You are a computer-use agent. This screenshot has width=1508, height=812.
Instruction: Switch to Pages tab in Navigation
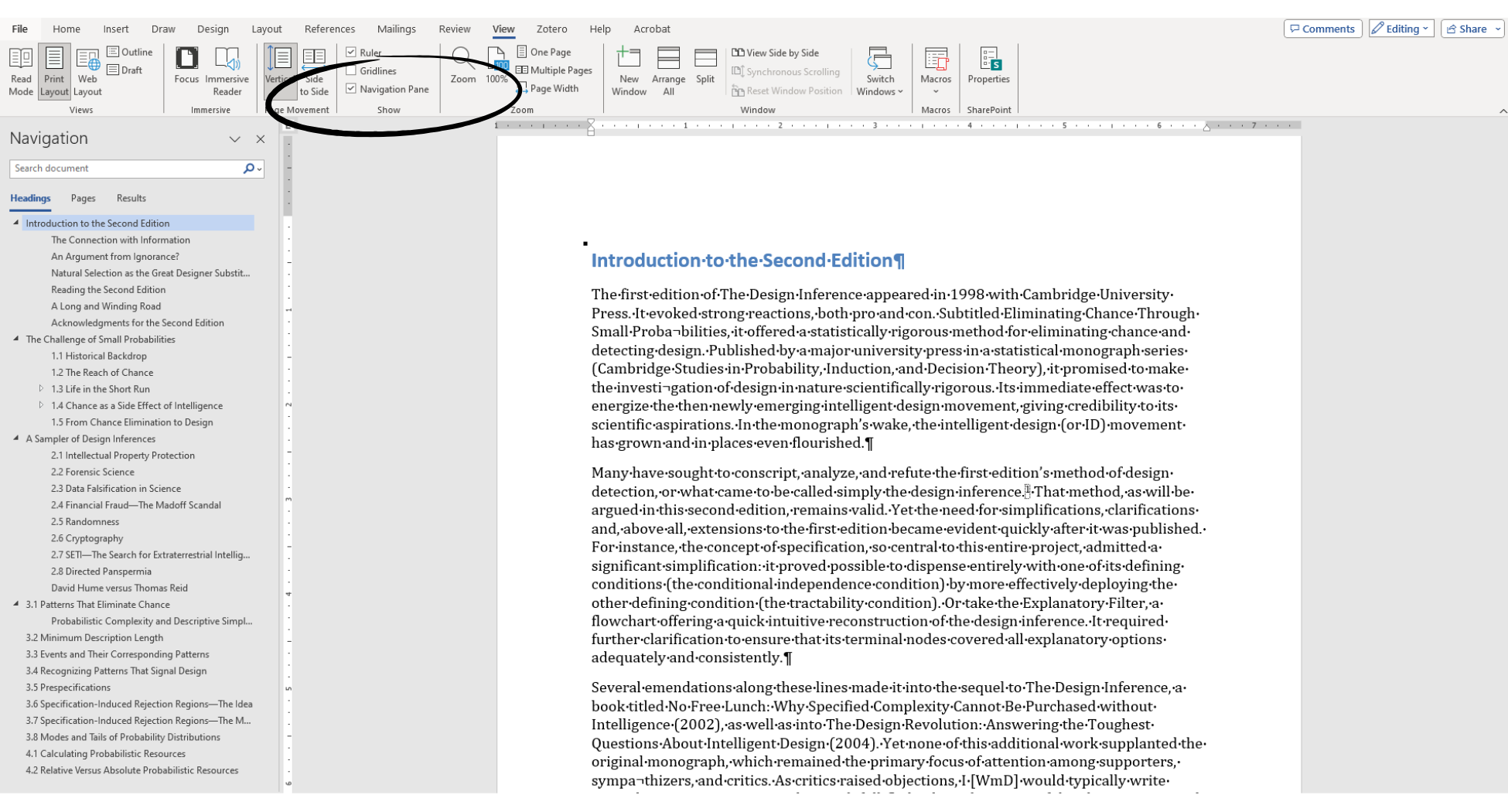[x=83, y=198]
